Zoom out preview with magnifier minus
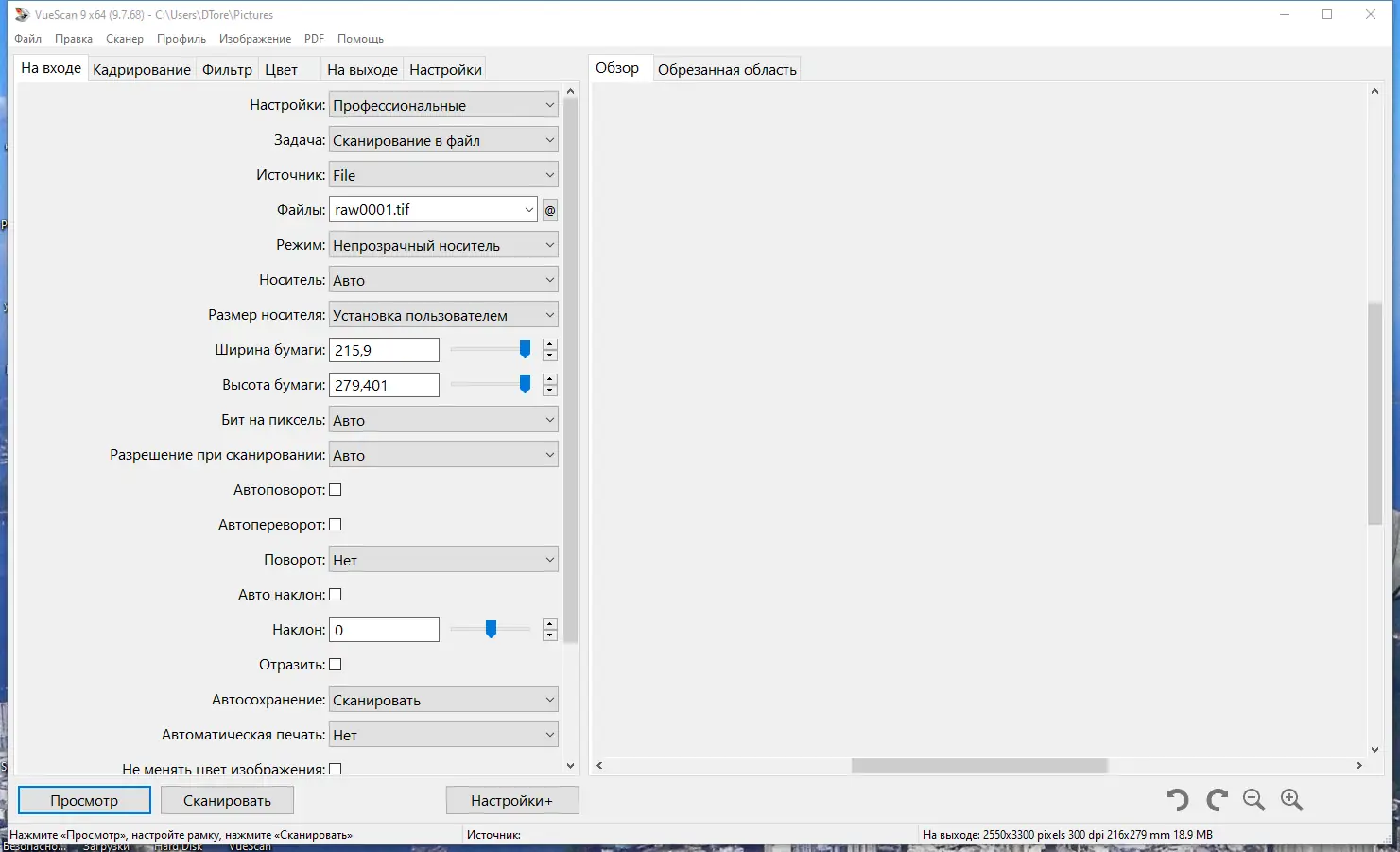1400x852 pixels. pos(1254,800)
